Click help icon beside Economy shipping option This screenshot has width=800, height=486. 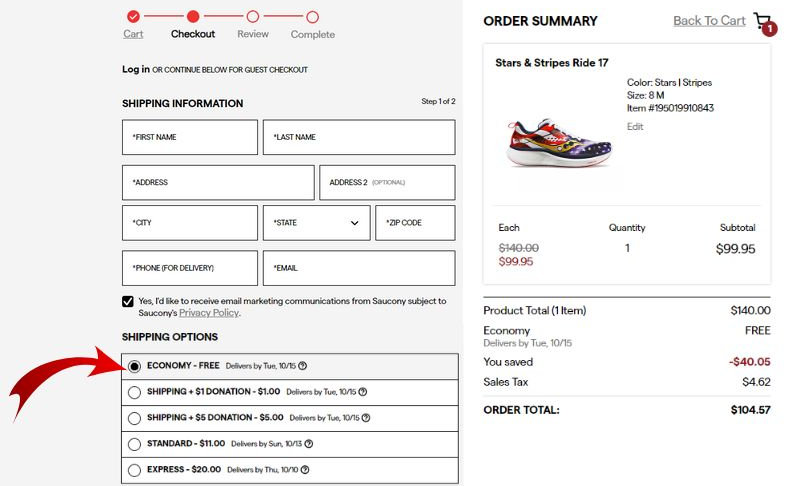pos(303,366)
